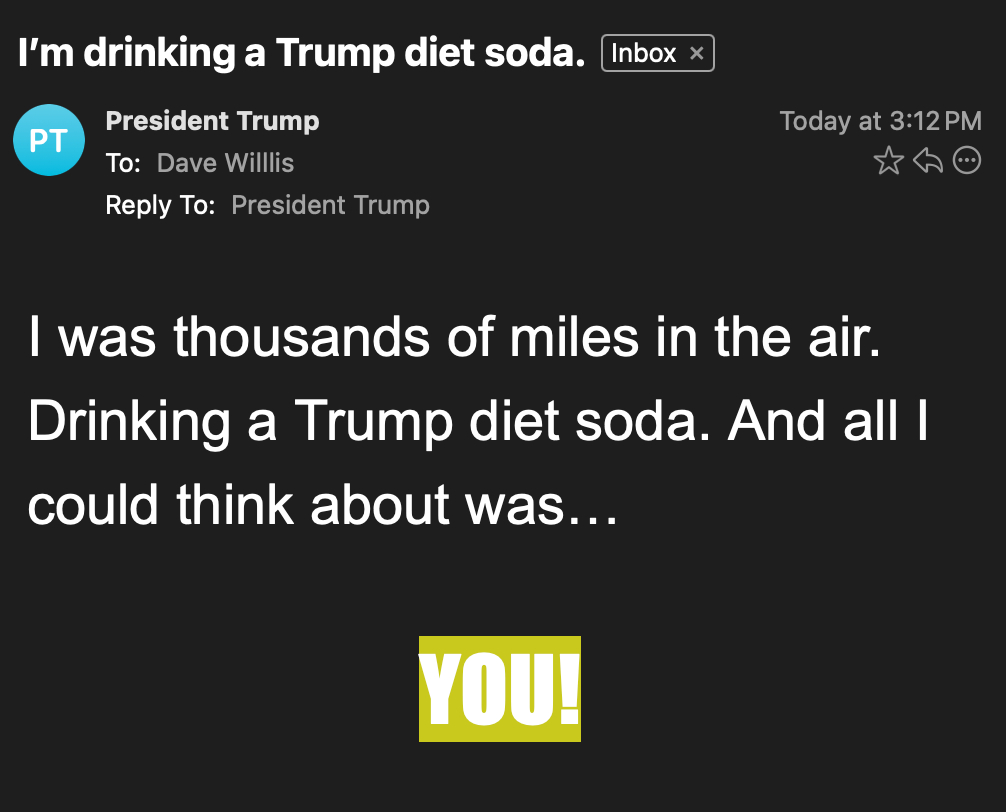Click the reply arrow icon

tap(928, 161)
